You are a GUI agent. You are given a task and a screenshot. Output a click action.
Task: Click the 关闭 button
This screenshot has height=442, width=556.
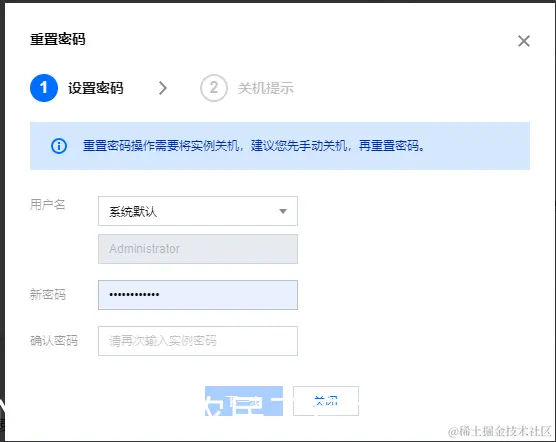(326, 401)
